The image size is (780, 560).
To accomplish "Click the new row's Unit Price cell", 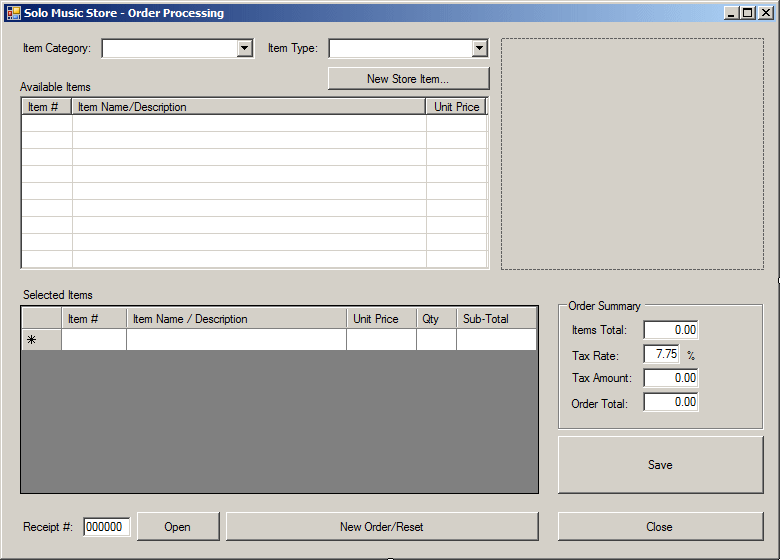I will click(x=382, y=340).
